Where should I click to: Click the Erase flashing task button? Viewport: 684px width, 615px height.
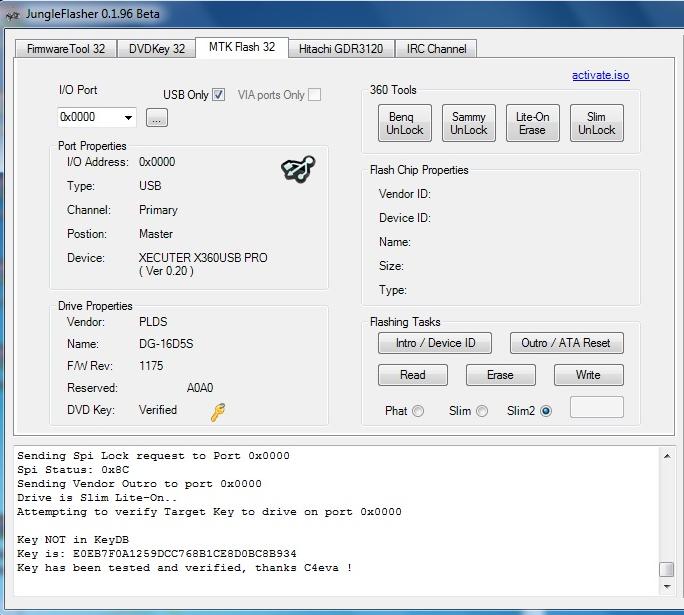tap(500, 375)
